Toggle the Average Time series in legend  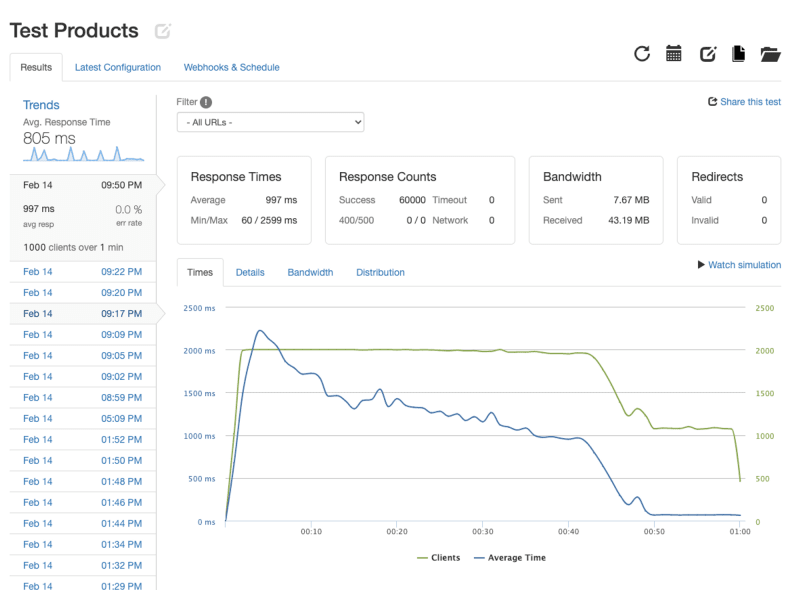(x=510, y=557)
